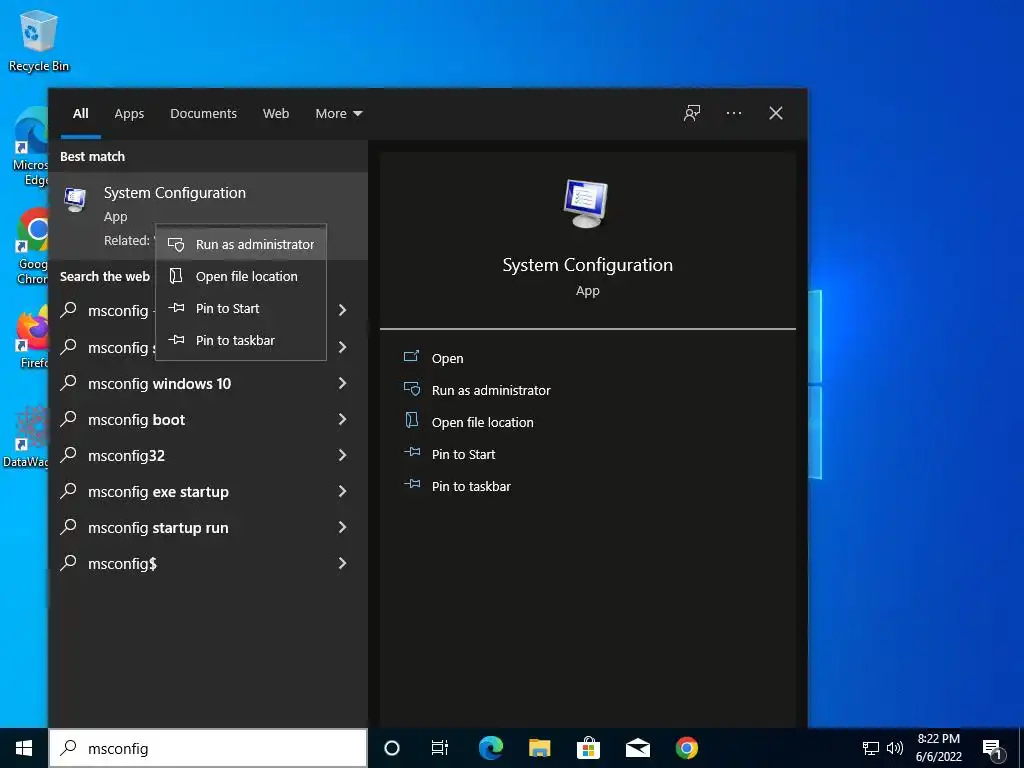Click Open file location in right pane
This screenshot has height=768, width=1024.
pos(483,422)
